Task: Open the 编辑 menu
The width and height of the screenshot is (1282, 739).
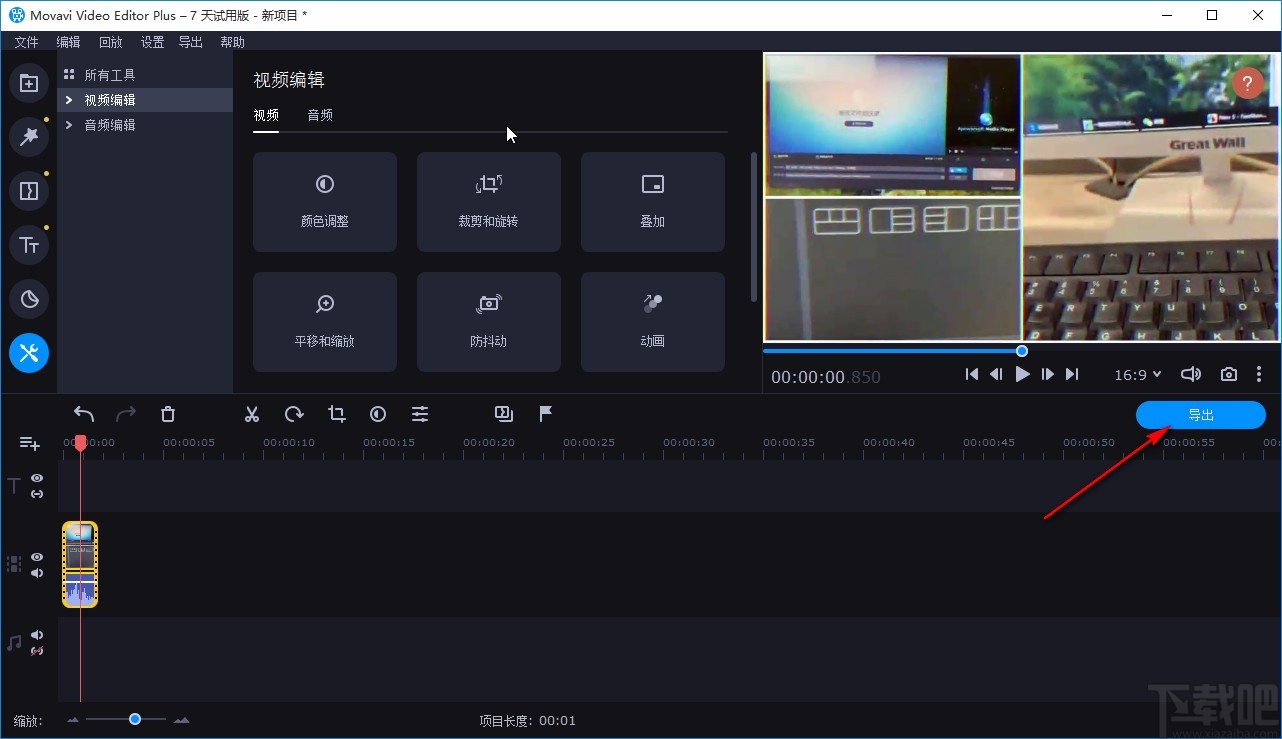Action: pos(68,42)
